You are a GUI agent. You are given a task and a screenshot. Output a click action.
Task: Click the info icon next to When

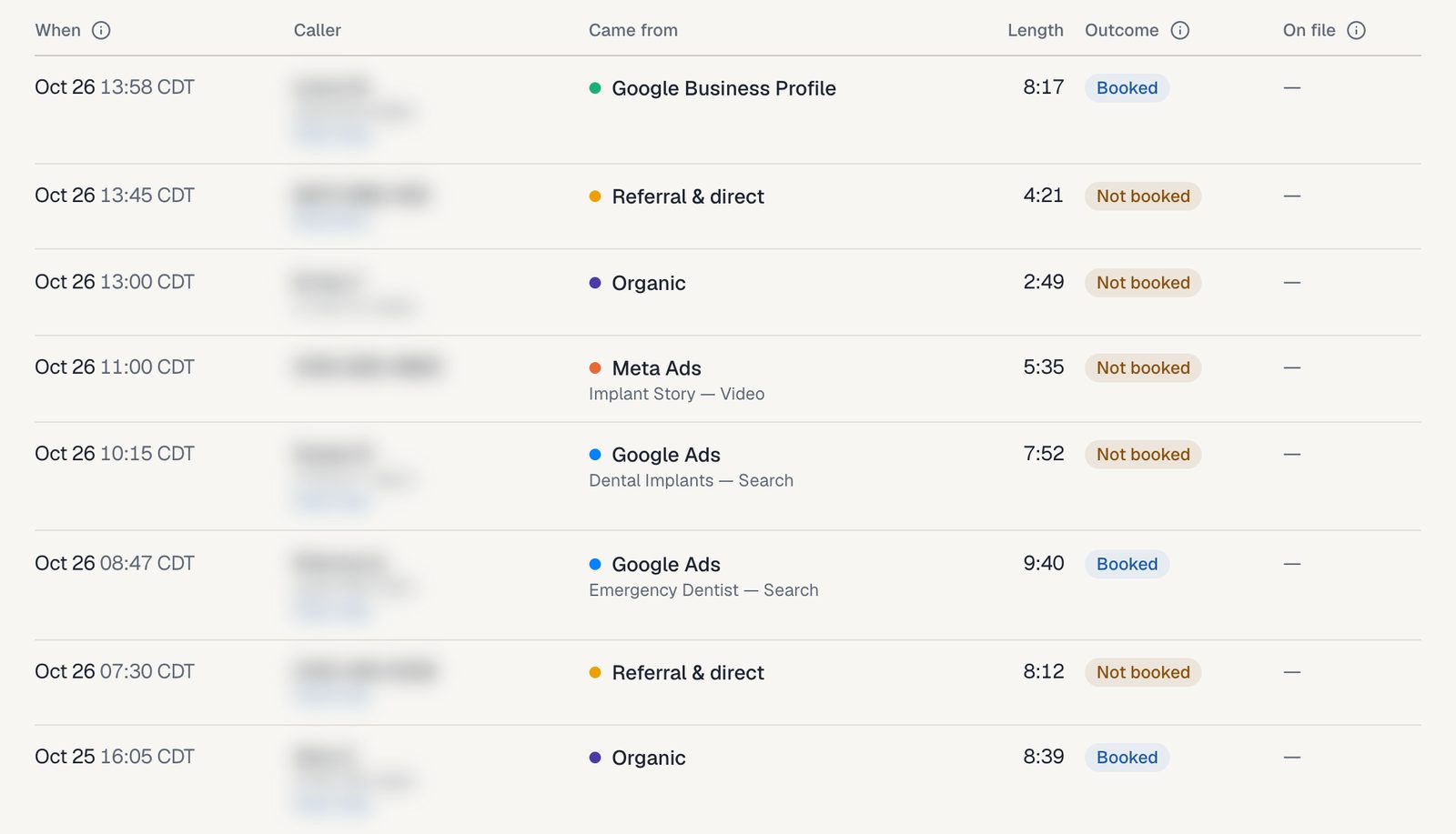click(101, 30)
